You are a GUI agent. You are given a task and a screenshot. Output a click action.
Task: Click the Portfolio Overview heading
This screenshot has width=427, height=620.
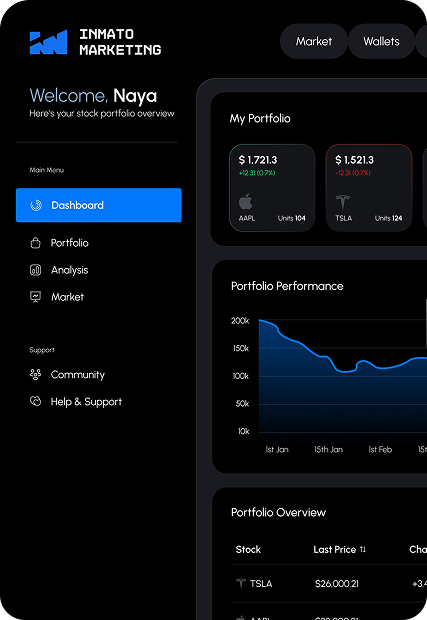pos(278,512)
